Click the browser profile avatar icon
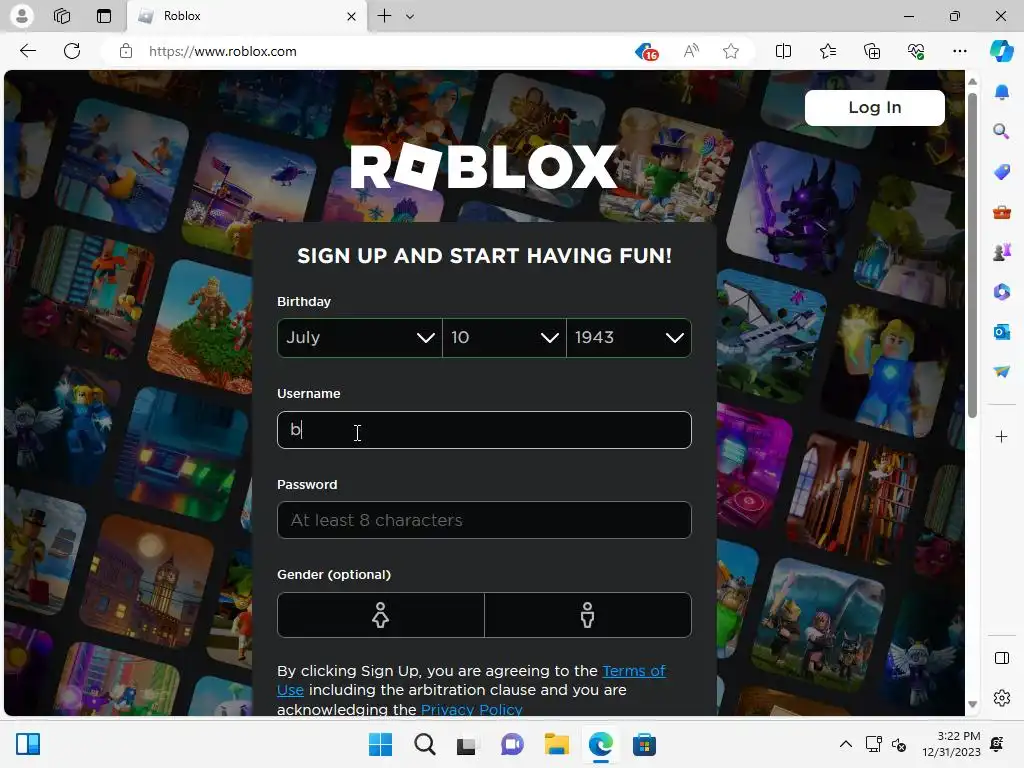 (22, 16)
